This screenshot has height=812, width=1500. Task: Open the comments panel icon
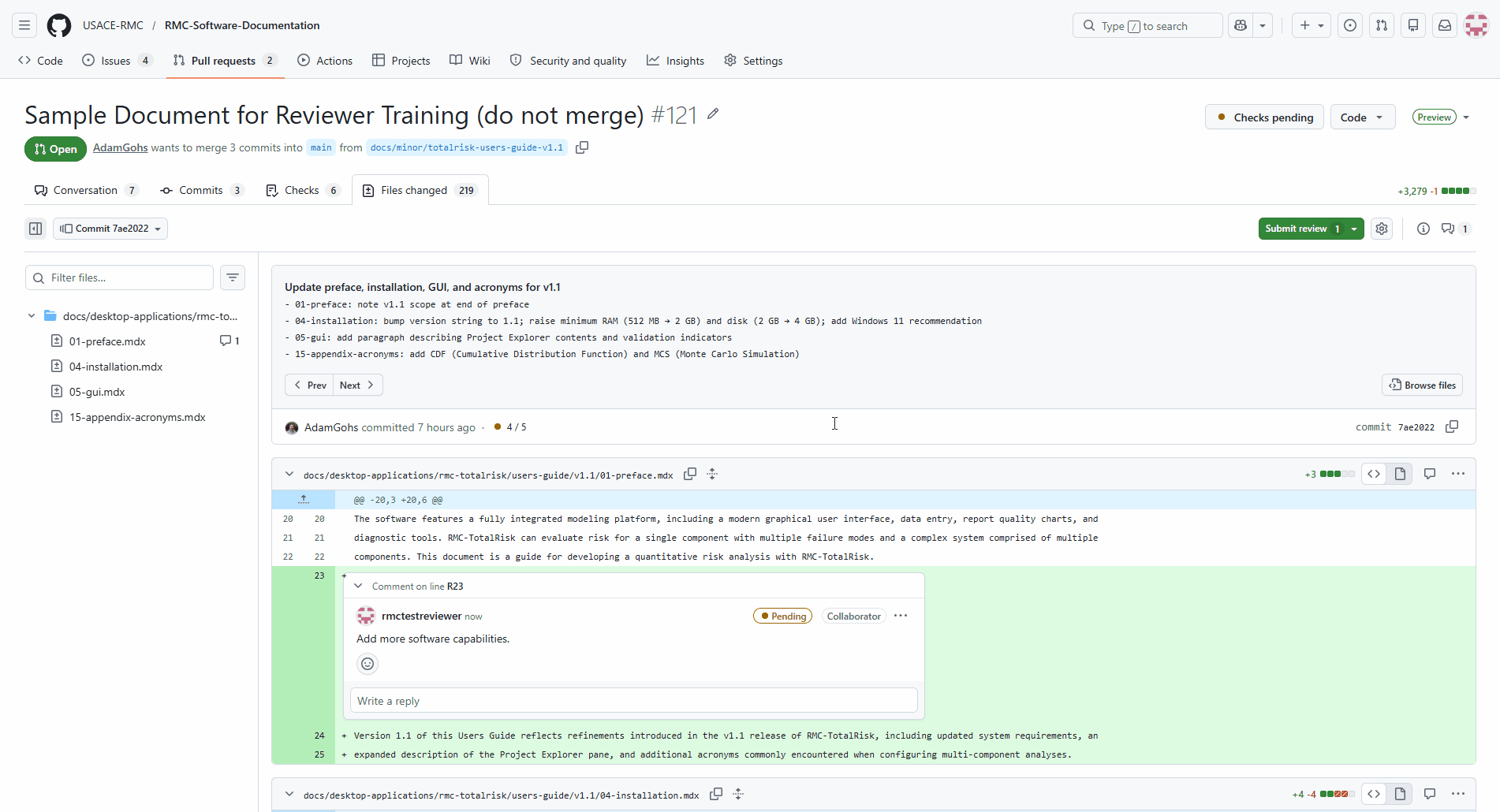1455,229
